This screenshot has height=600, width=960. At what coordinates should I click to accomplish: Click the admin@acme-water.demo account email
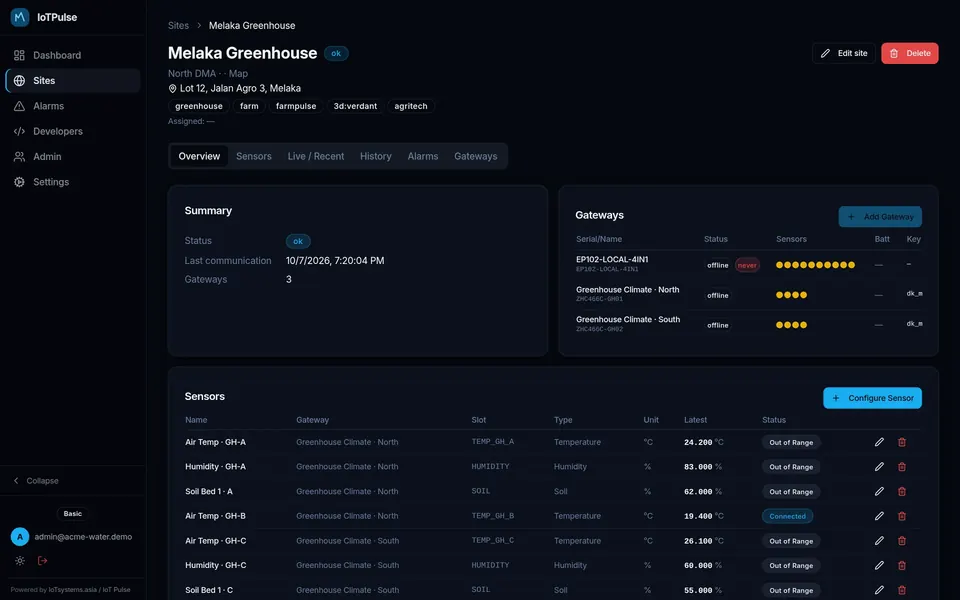pyautogui.click(x=83, y=537)
